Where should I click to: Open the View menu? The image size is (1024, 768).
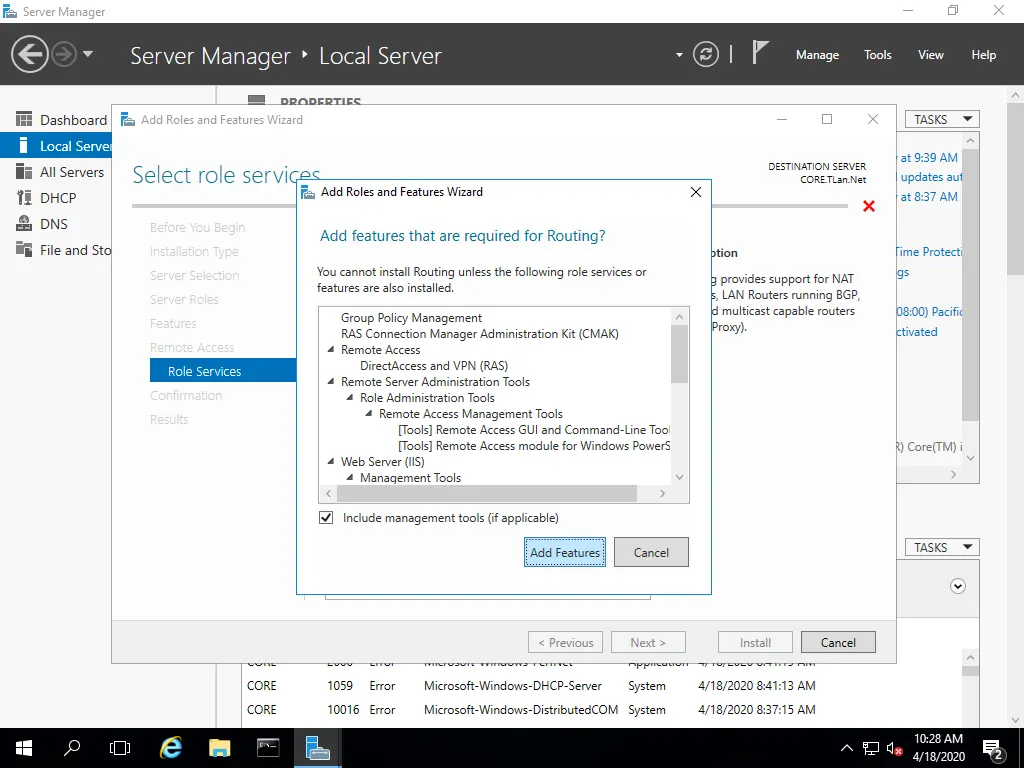[x=930, y=55]
